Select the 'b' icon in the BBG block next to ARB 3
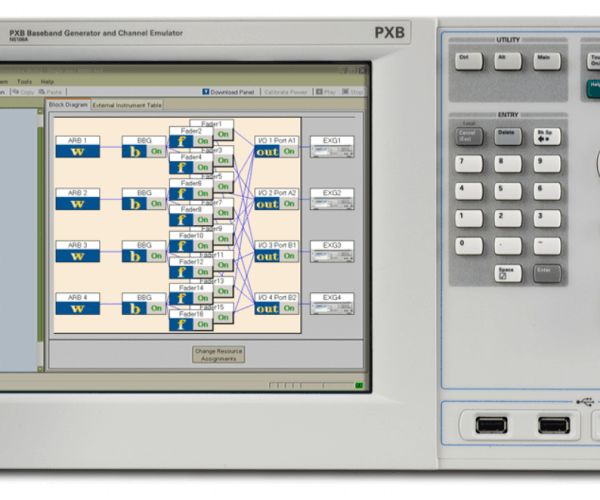This screenshot has height=500, width=600. click(x=135, y=256)
